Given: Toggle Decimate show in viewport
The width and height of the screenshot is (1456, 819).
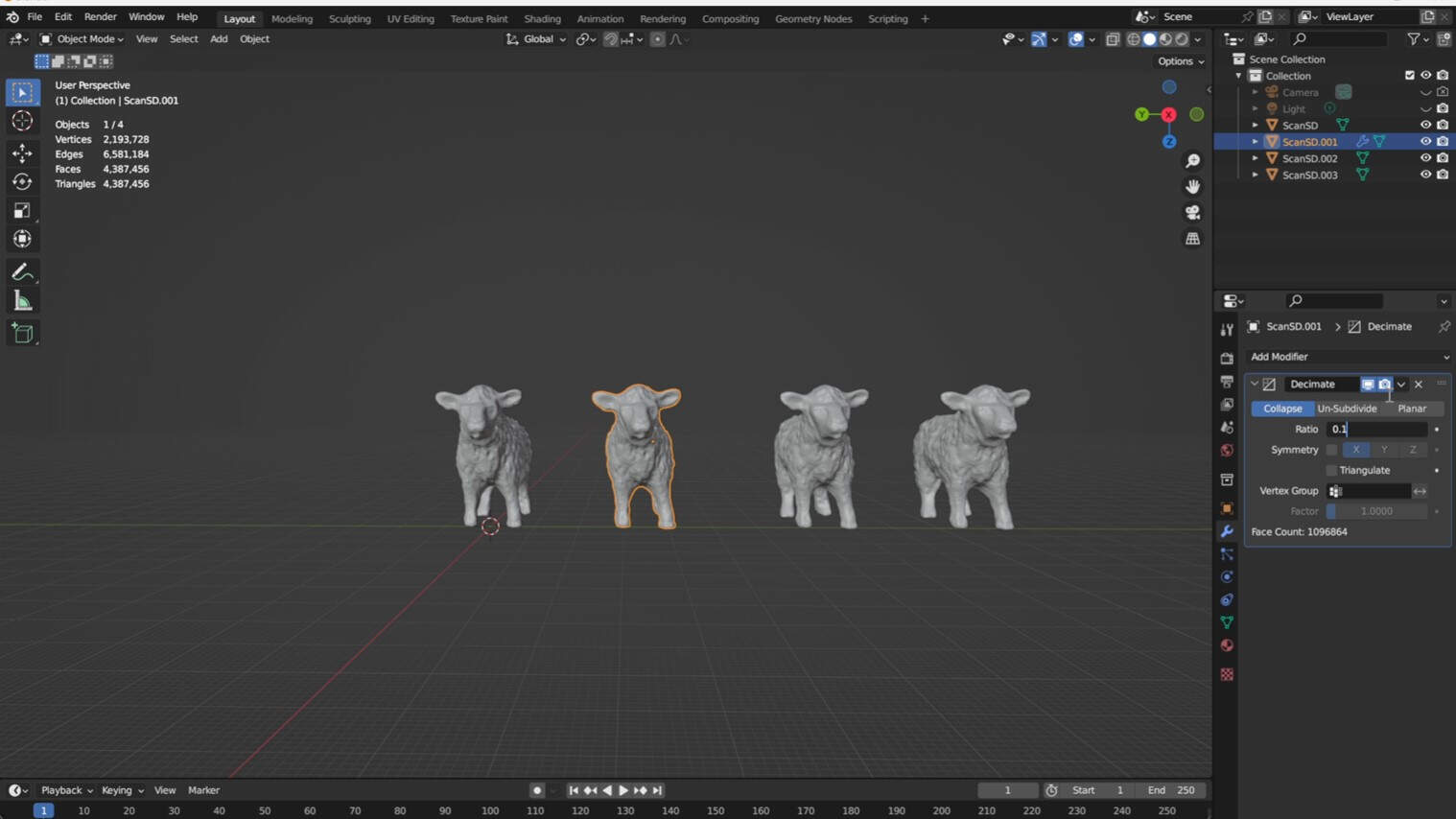Looking at the screenshot, I should 1368,384.
